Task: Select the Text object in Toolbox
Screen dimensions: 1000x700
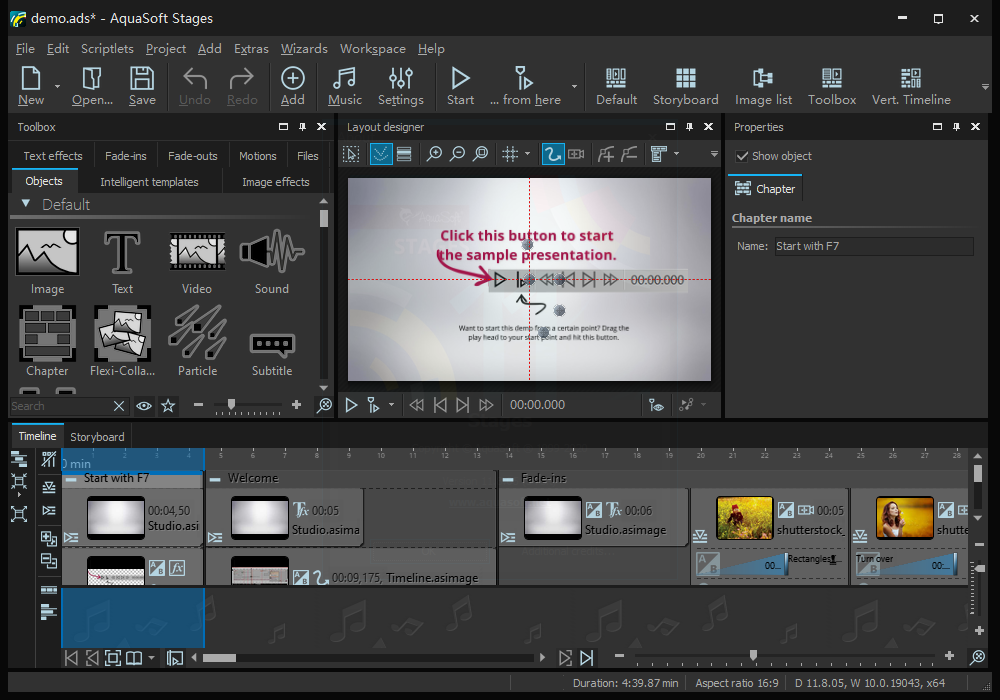Action: (x=122, y=262)
